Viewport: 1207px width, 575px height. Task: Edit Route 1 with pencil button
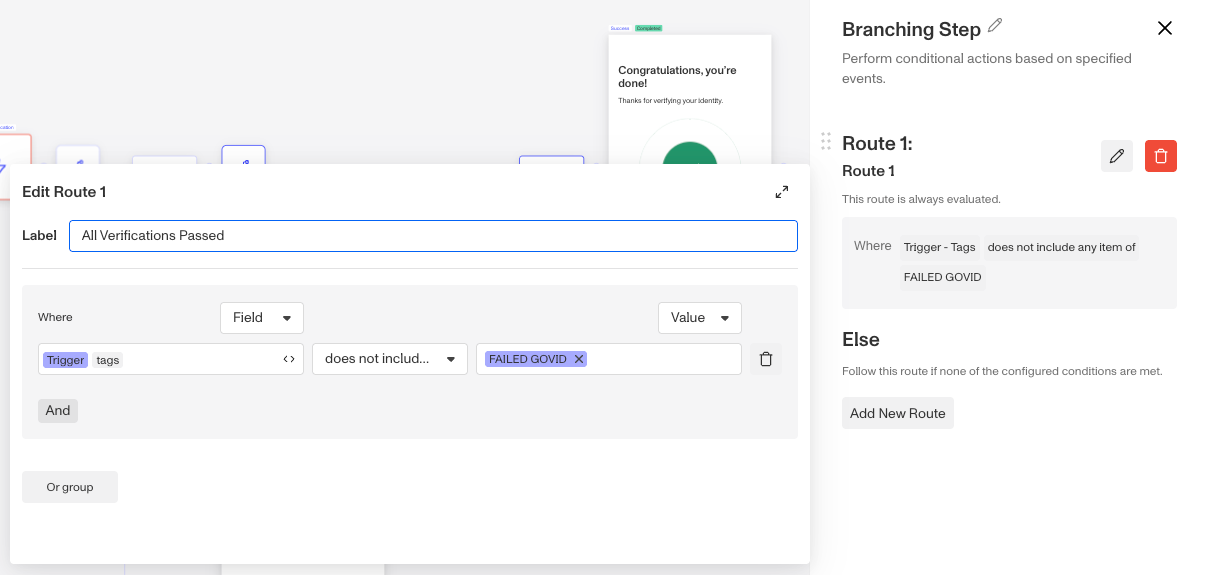point(1117,156)
